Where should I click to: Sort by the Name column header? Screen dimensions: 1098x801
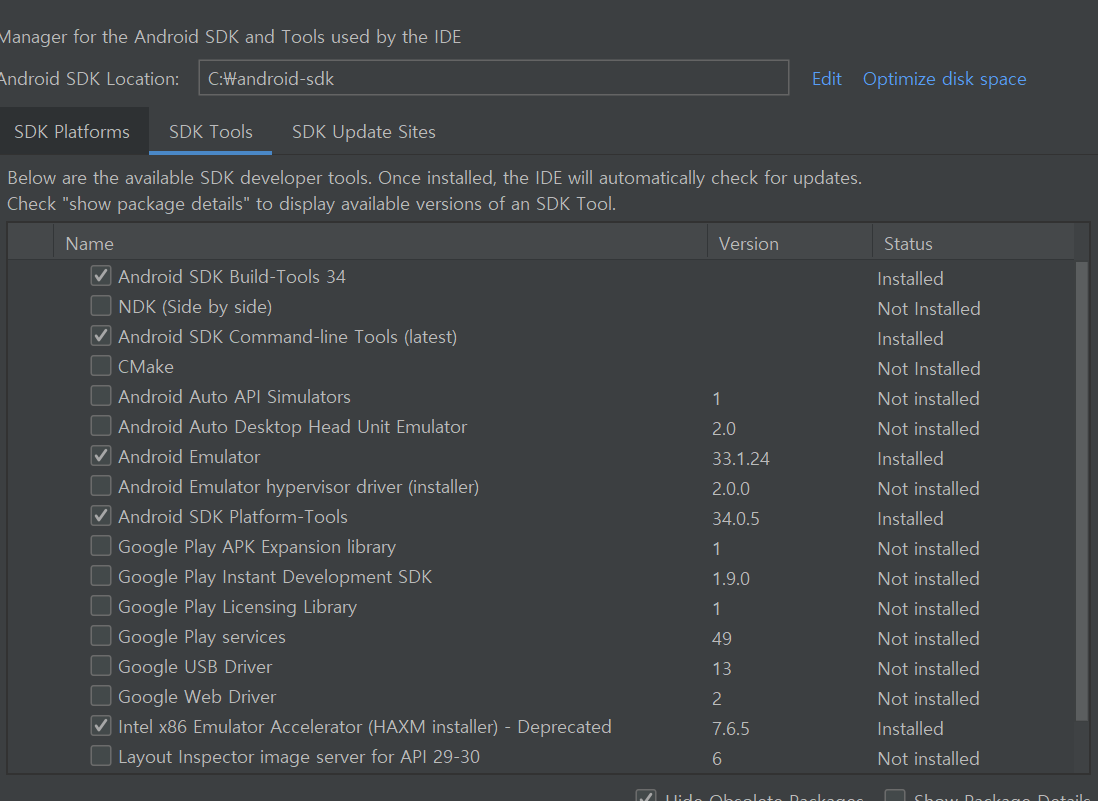(380, 243)
